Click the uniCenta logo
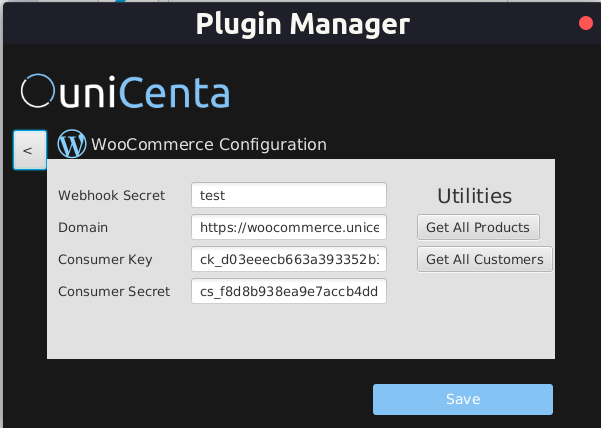 tap(125, 92)
